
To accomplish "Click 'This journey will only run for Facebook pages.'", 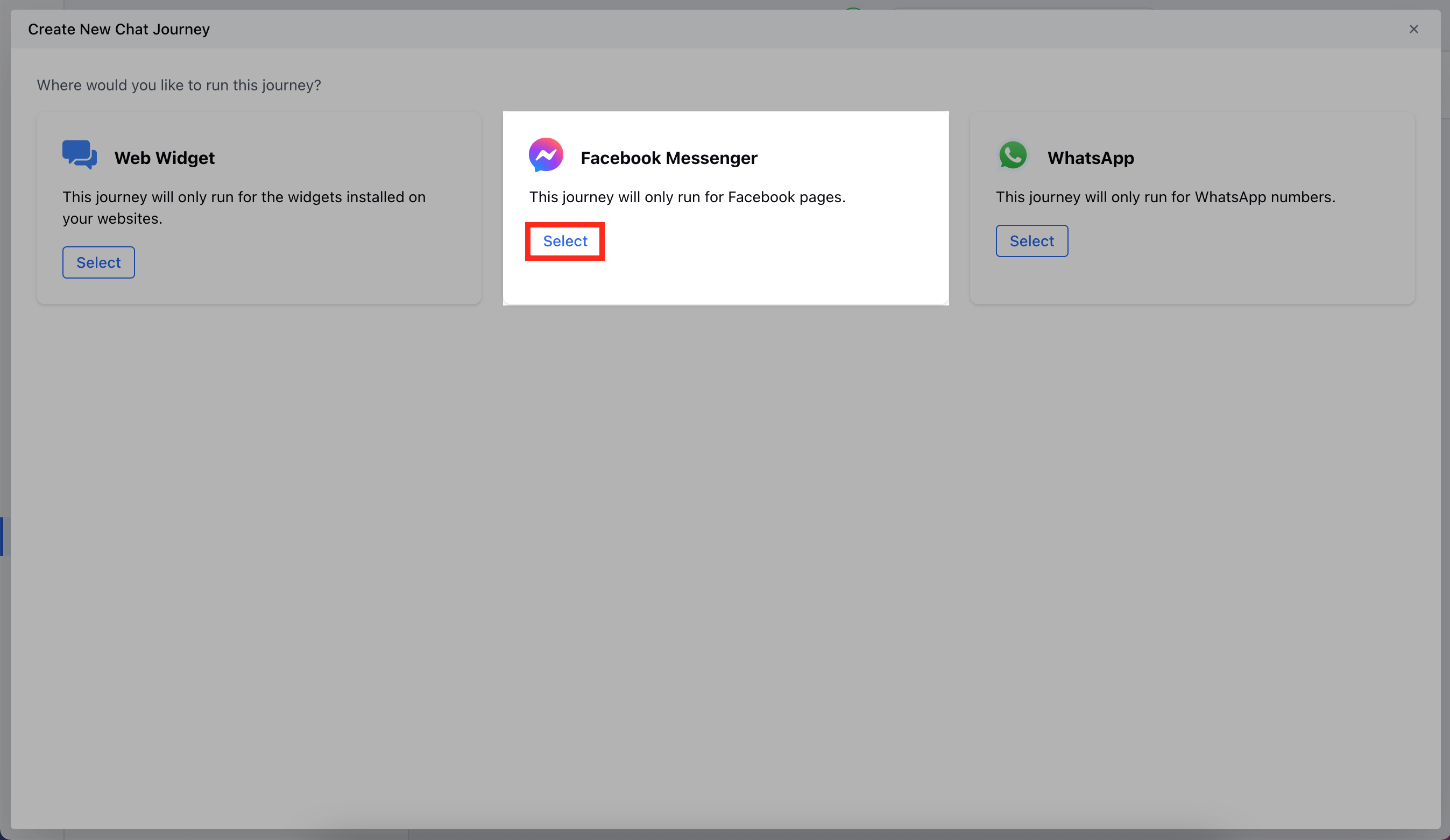I will point(687,197).
